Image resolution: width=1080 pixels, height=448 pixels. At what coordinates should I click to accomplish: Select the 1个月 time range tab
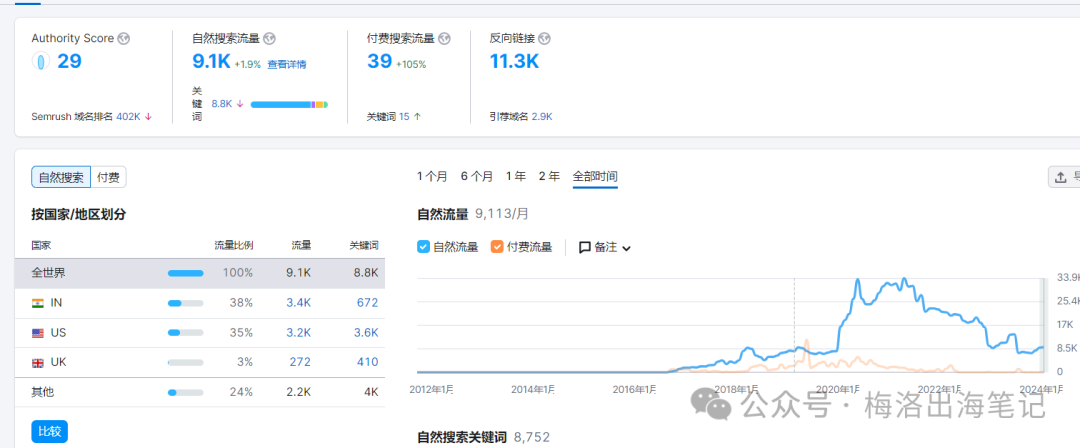[x=432, y=177]
